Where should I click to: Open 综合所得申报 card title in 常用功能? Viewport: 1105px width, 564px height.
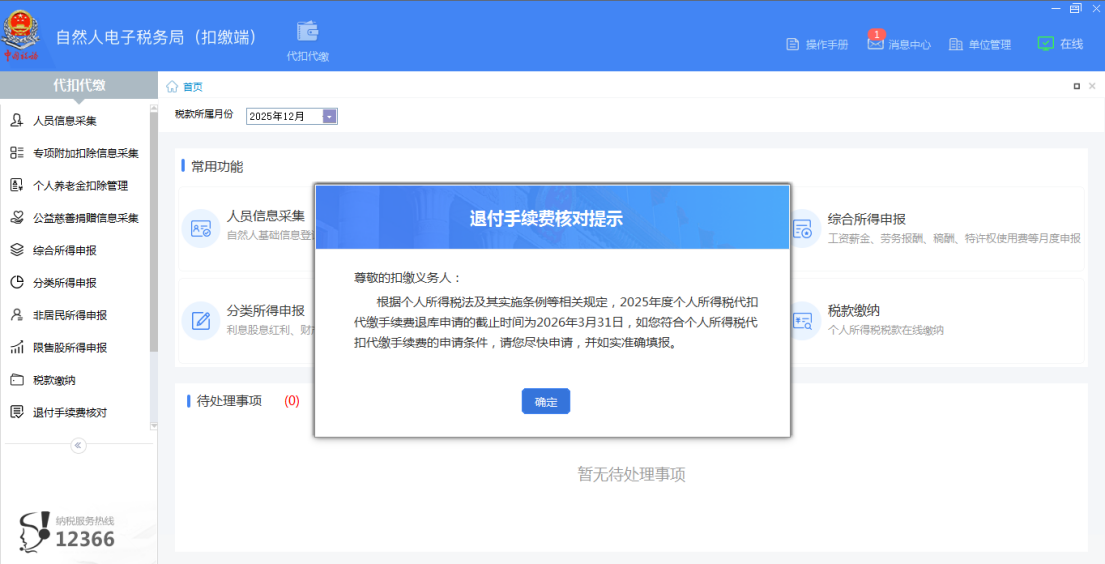tap(866, 219)
